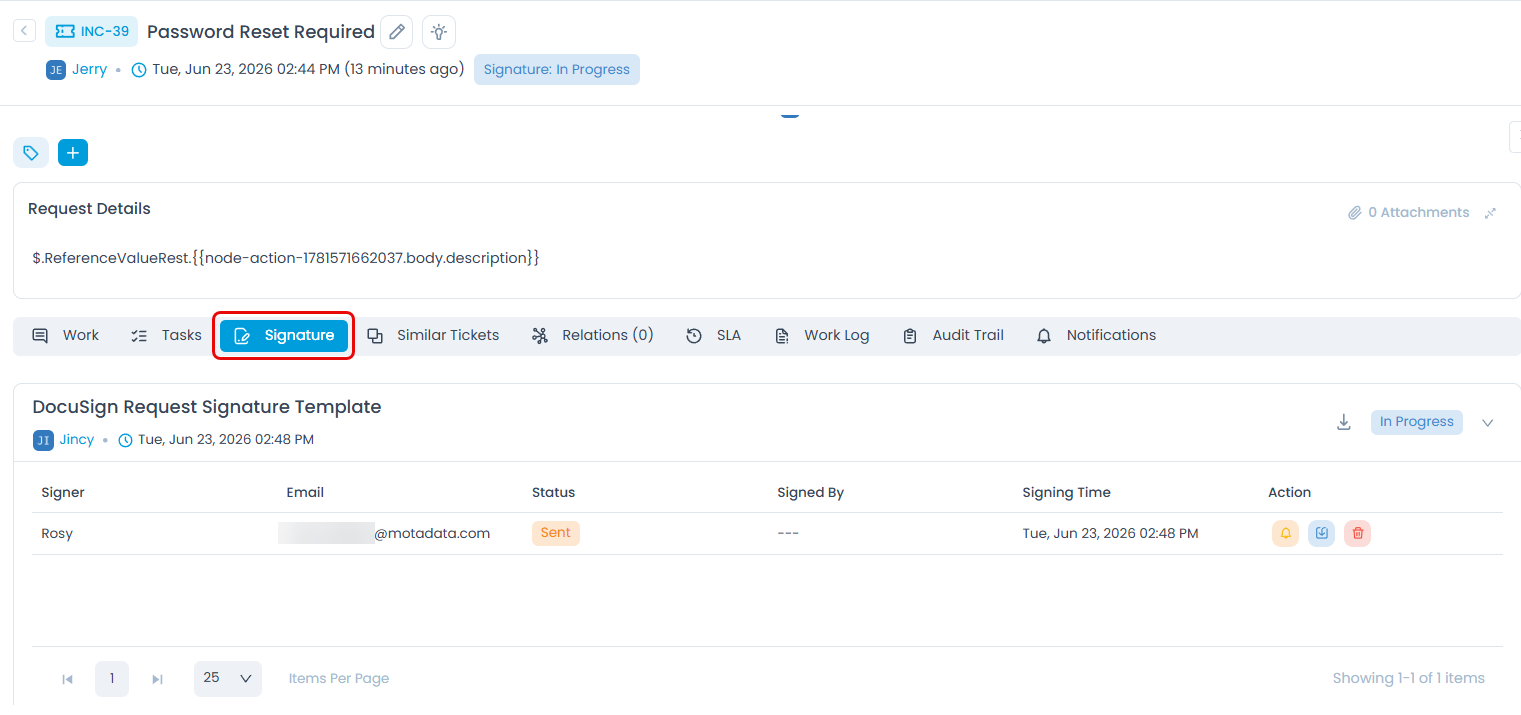The width and height of the screenshot is (1521, 715).
Task: Click the Email column header
Action: click(305, 493)
